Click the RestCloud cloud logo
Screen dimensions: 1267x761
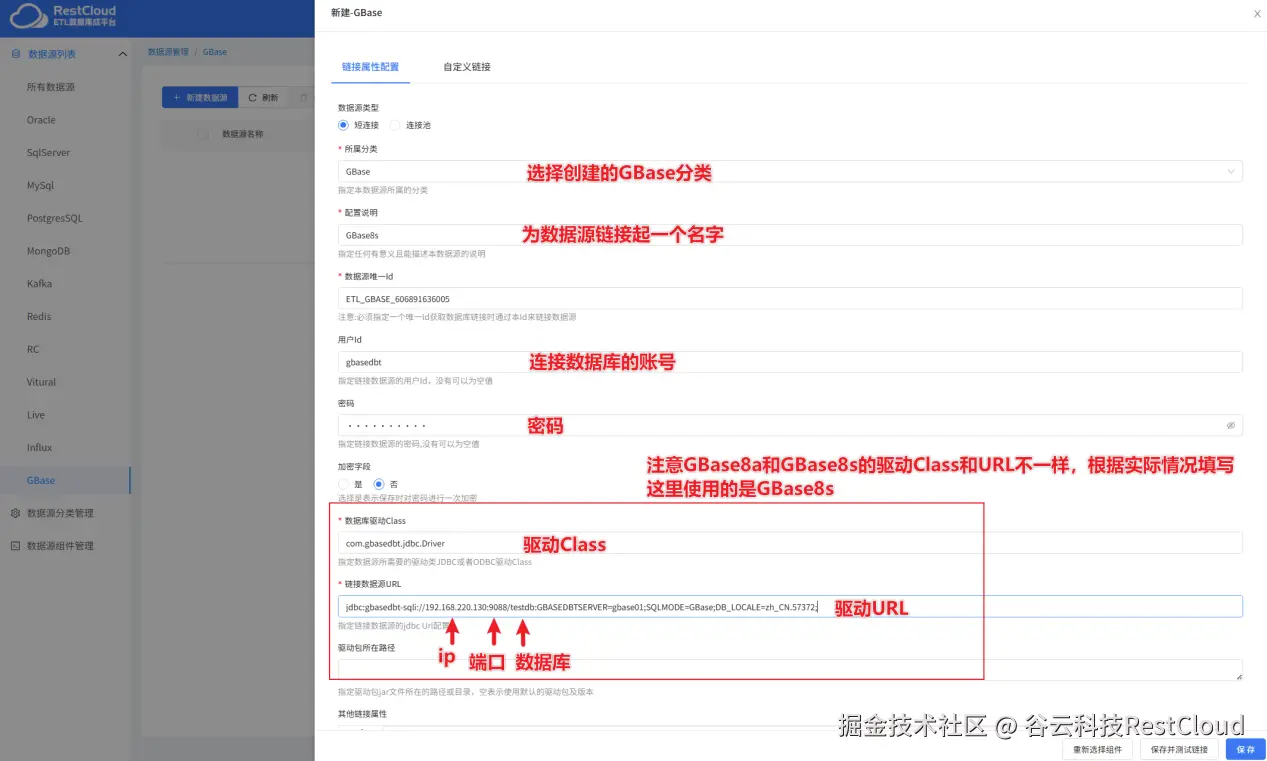(x=29, y=16)
